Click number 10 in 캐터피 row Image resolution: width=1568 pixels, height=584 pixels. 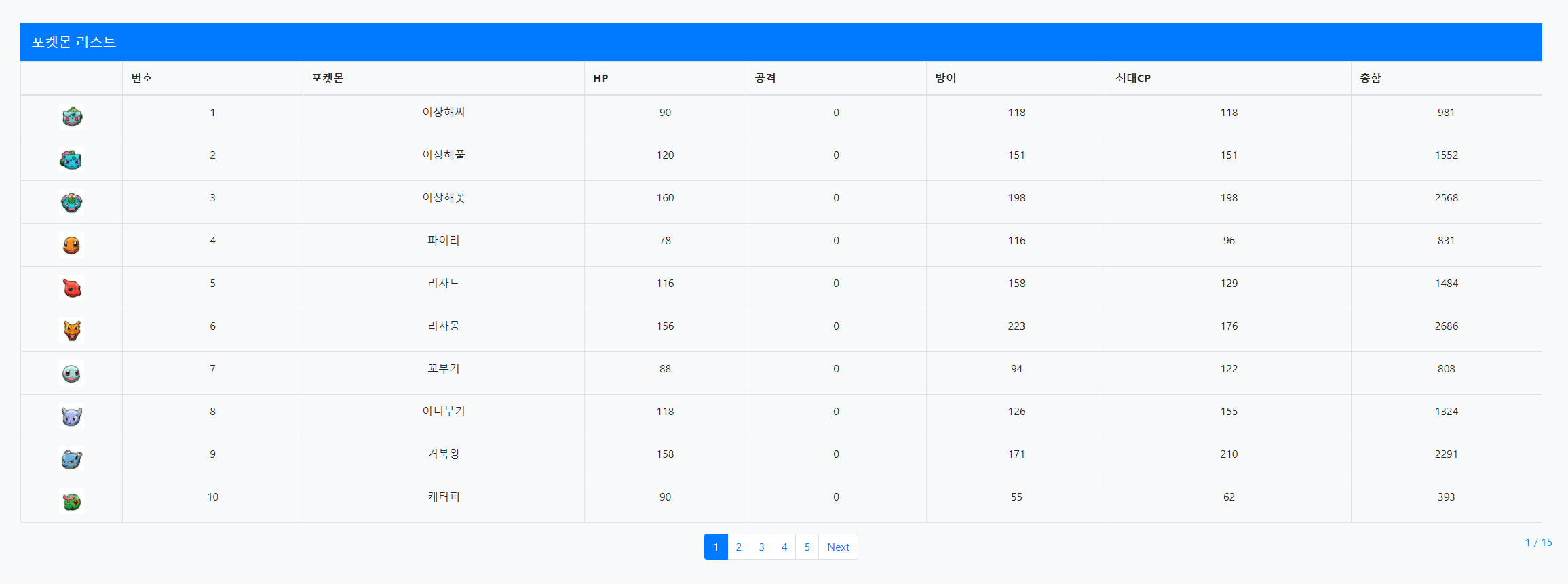(x=212, y=497)
